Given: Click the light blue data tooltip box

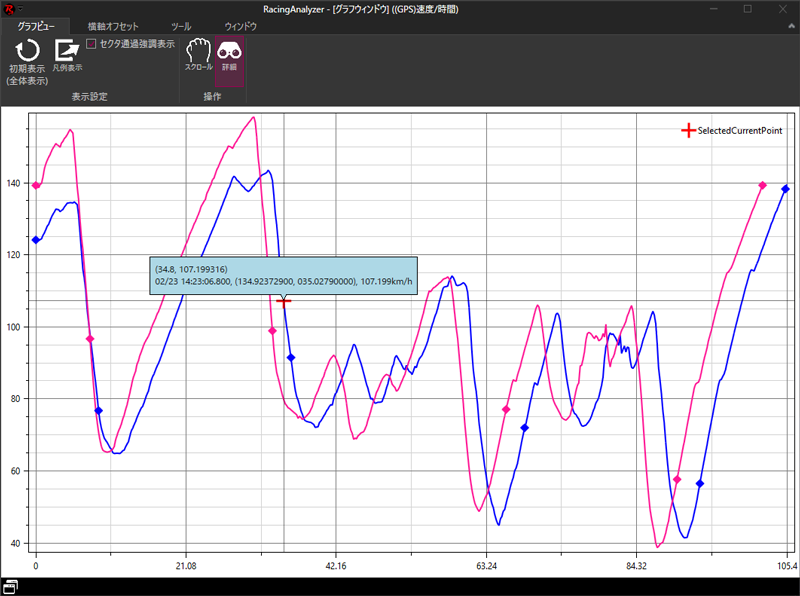Looking at the screenshot, I should coord(284,275).
